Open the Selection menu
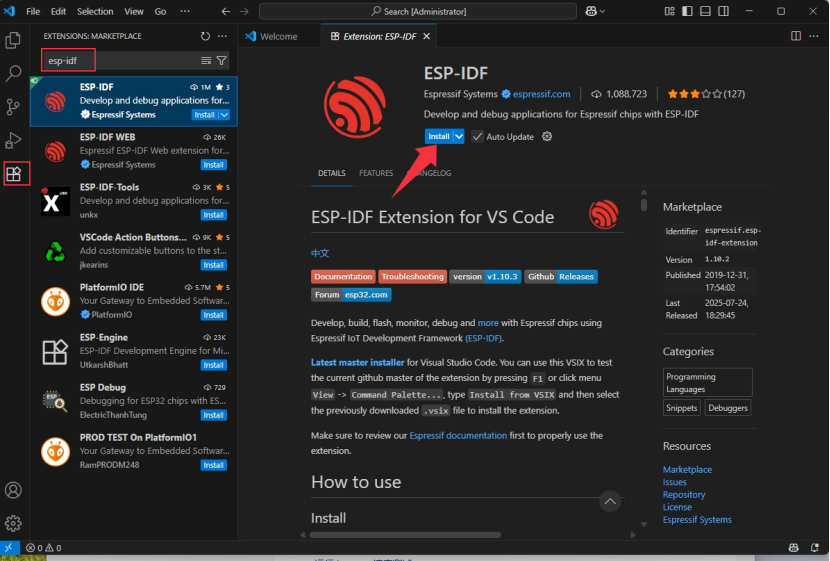The height and width of the screenshot is (561, 830). [x=95, y=11]
